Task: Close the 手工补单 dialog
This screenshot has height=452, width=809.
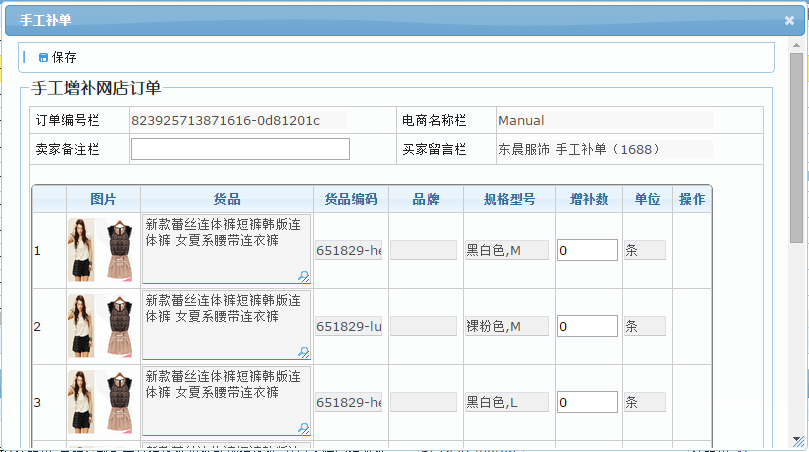Action: [x=788, y=20]
